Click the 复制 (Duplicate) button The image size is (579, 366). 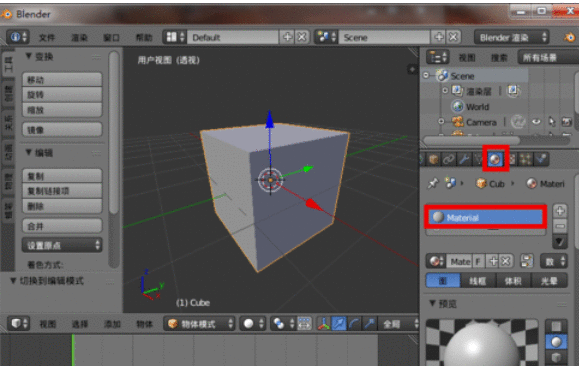point(62,176)
